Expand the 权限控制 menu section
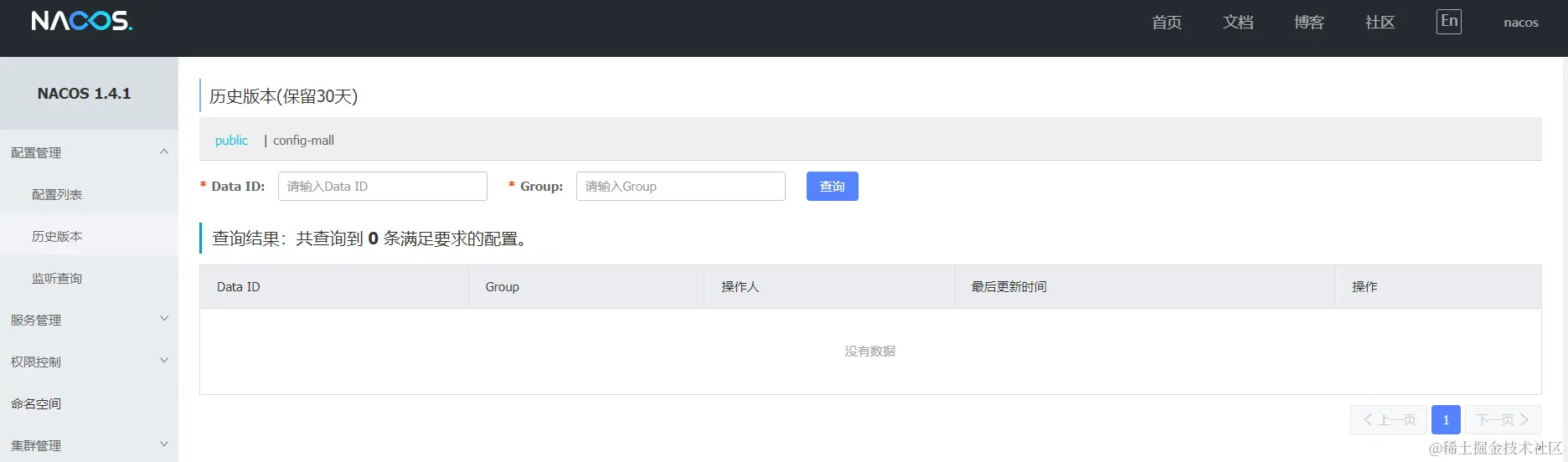 click(89, 362)
